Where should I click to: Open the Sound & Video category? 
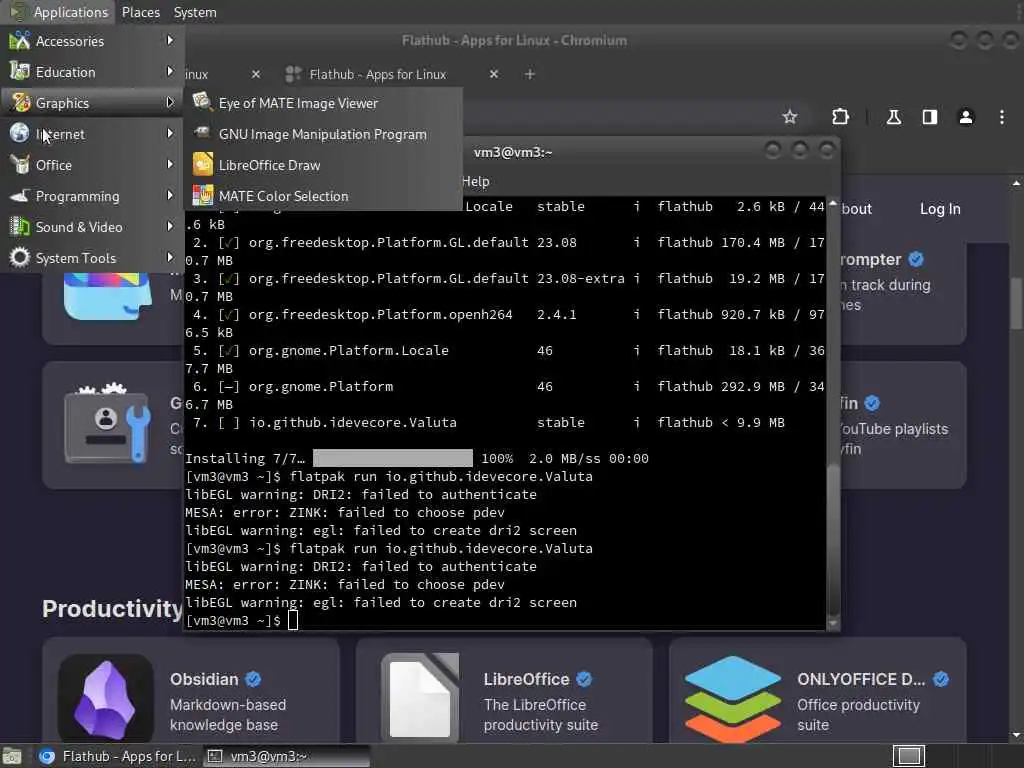click(92, 227)
